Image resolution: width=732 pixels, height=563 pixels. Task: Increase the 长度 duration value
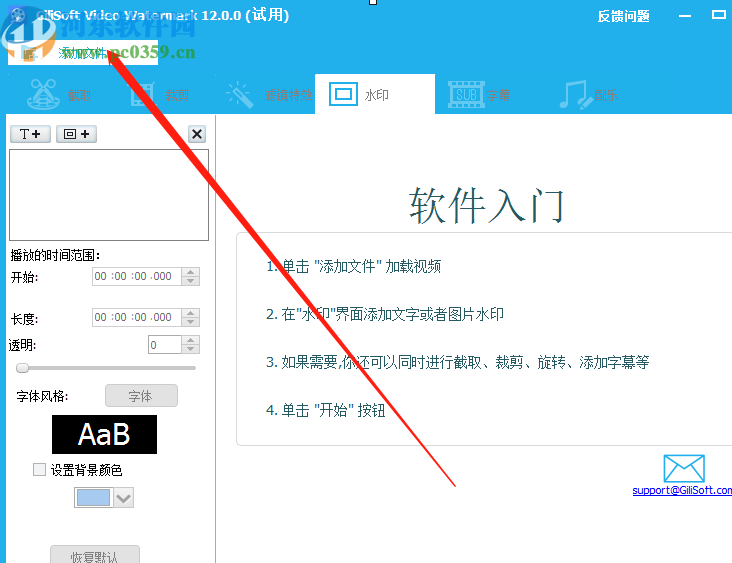[190, 313]
